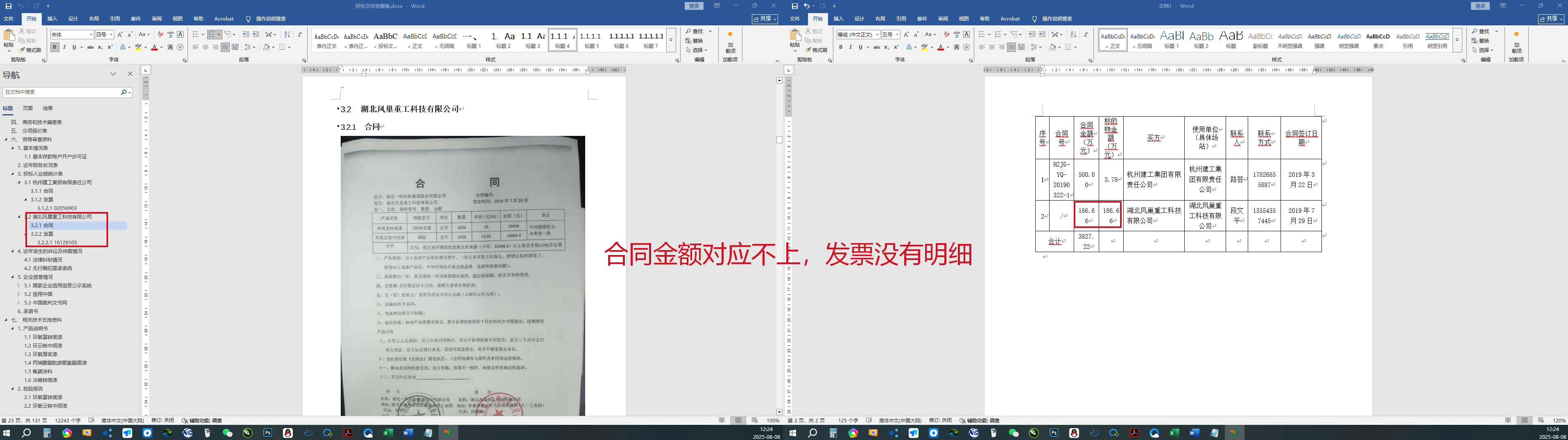This screenshot has width=1568, height=440.
Task: Toggle underline in the 文档1 window
Action: pos(860,47)
